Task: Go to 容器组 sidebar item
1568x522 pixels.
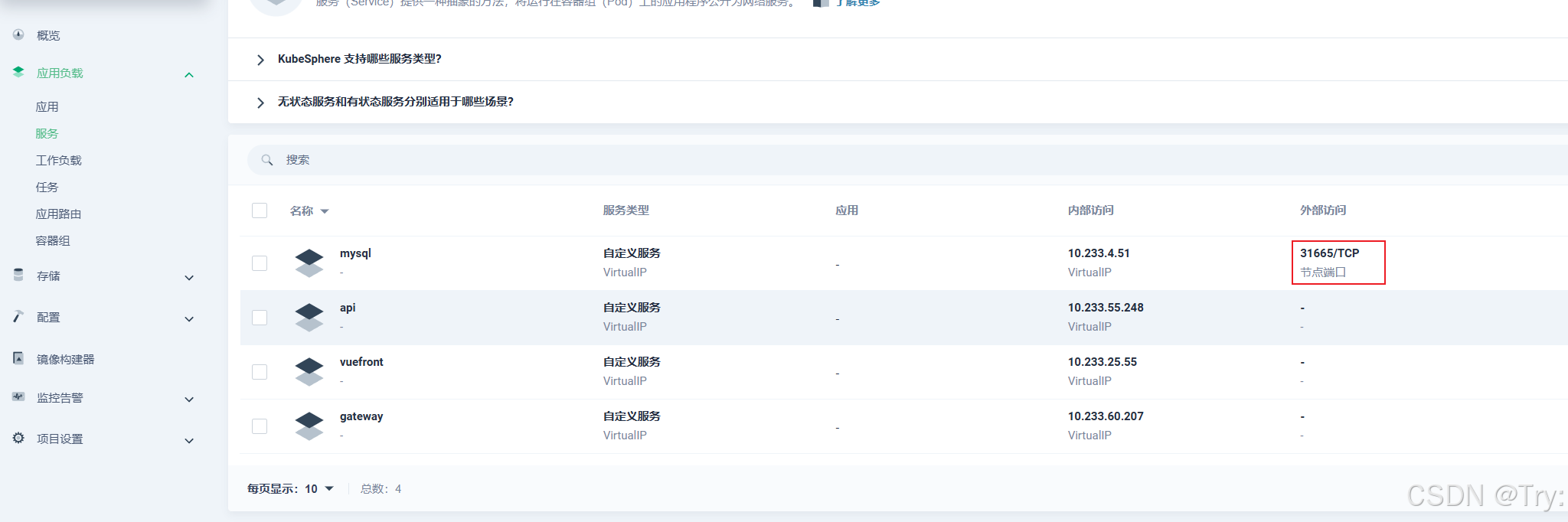Action: point(53,240)
